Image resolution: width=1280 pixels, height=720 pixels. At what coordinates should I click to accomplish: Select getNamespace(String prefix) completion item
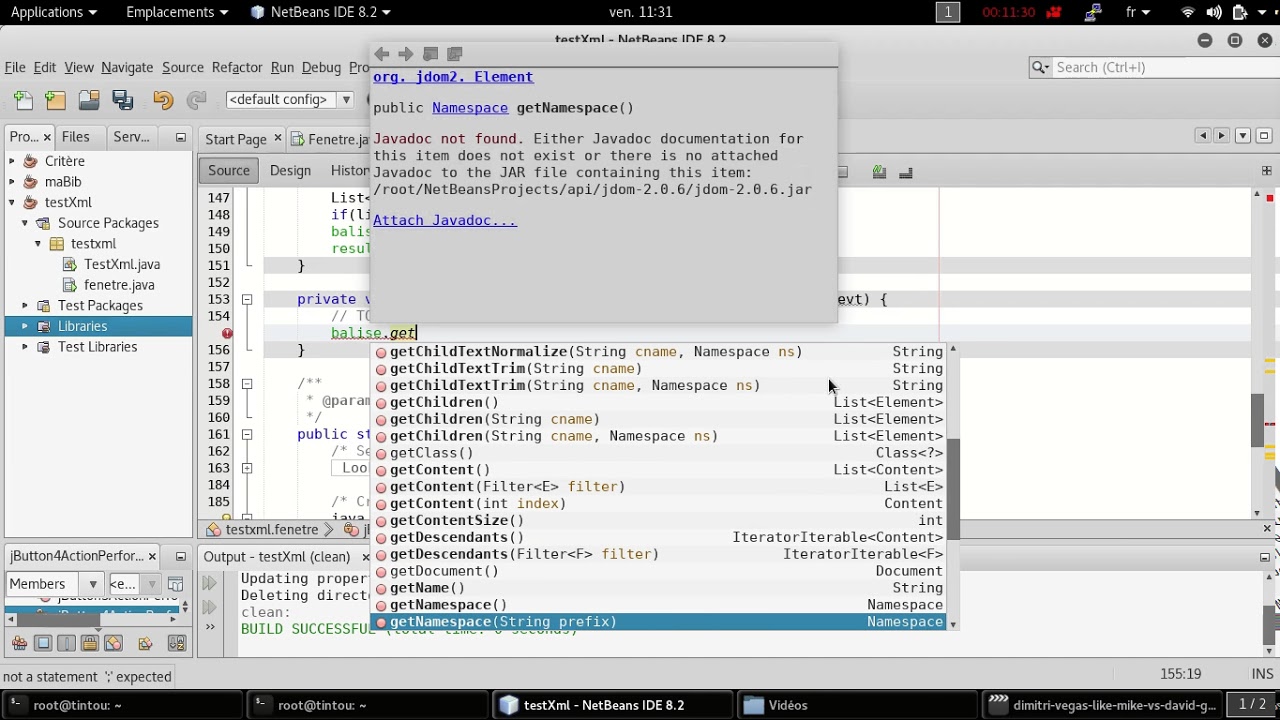(x=658, y=622)
